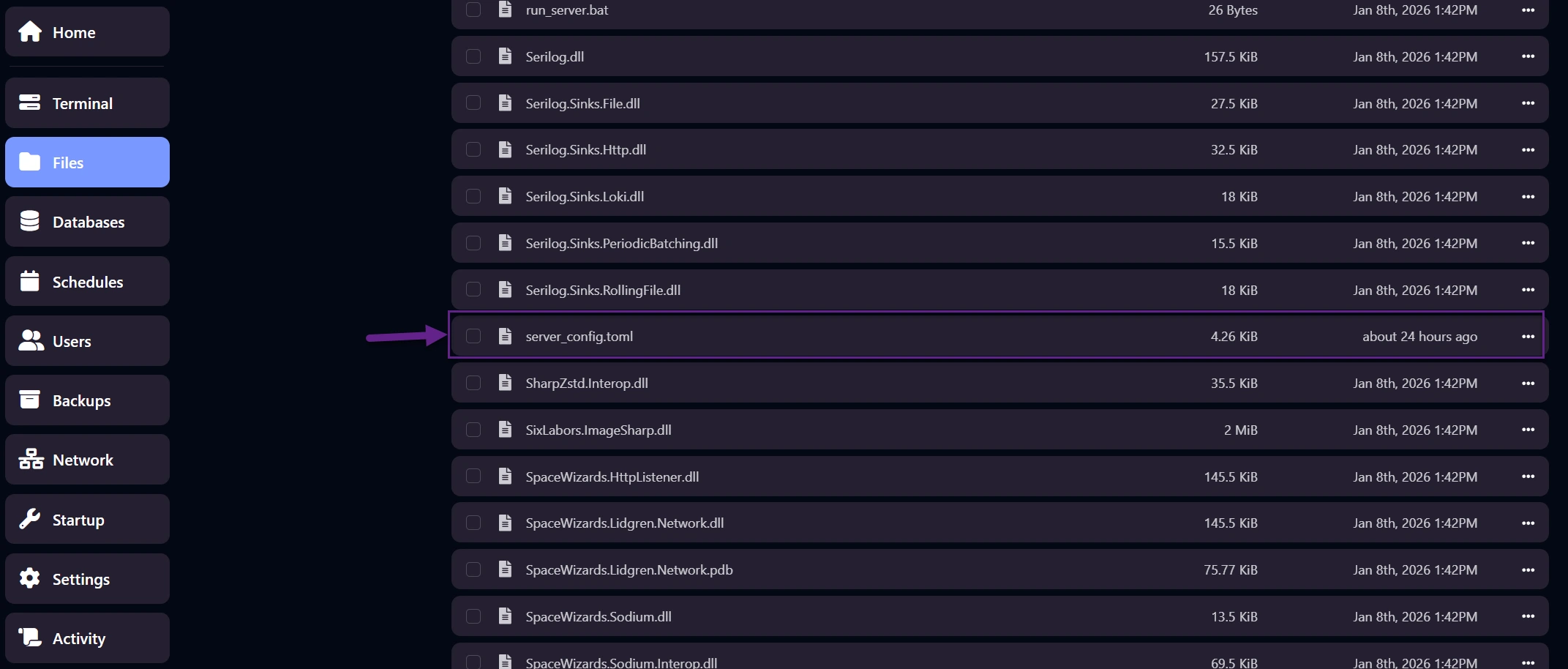This screenshot has width=1568, height=669.
Task: Click the file icon beside Serilog.Sinks.Http.dll
Action: pyautogui.click(x=505, y=149)
